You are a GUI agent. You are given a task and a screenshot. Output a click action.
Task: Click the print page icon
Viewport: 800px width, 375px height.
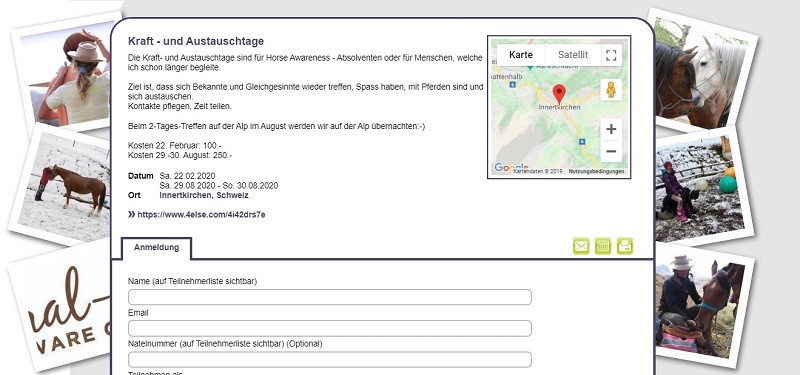point(624,246)
